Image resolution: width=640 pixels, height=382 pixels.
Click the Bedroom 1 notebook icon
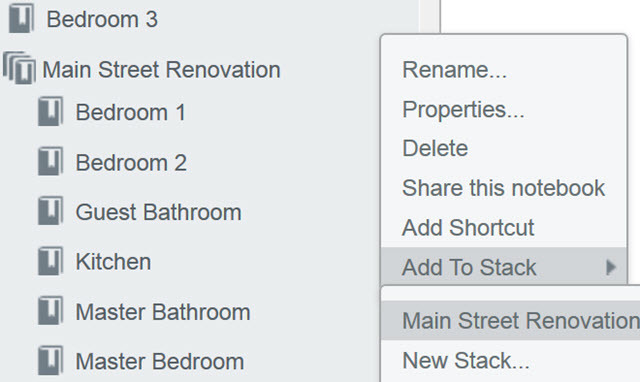pos(51,111)
